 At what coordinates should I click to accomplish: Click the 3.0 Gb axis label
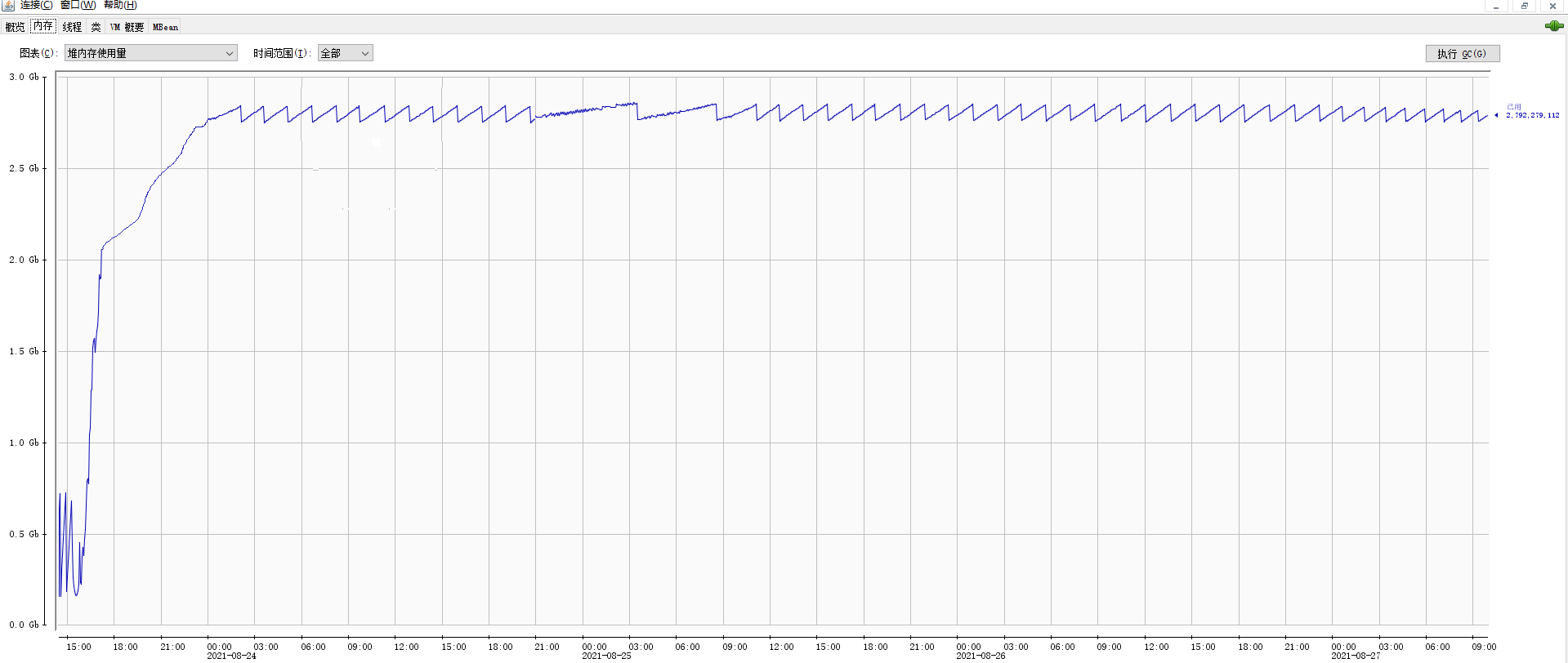[x=24, y=77]
